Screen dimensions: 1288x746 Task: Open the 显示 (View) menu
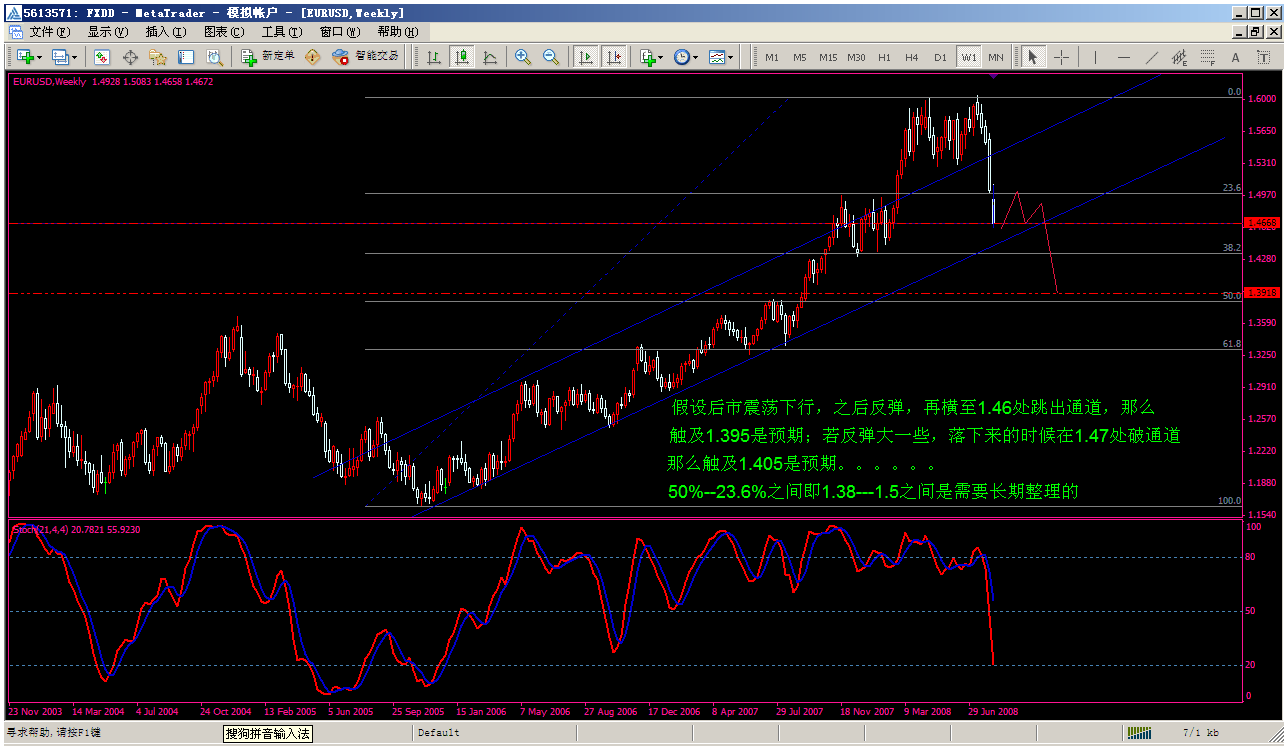click(x=108, y=32)
